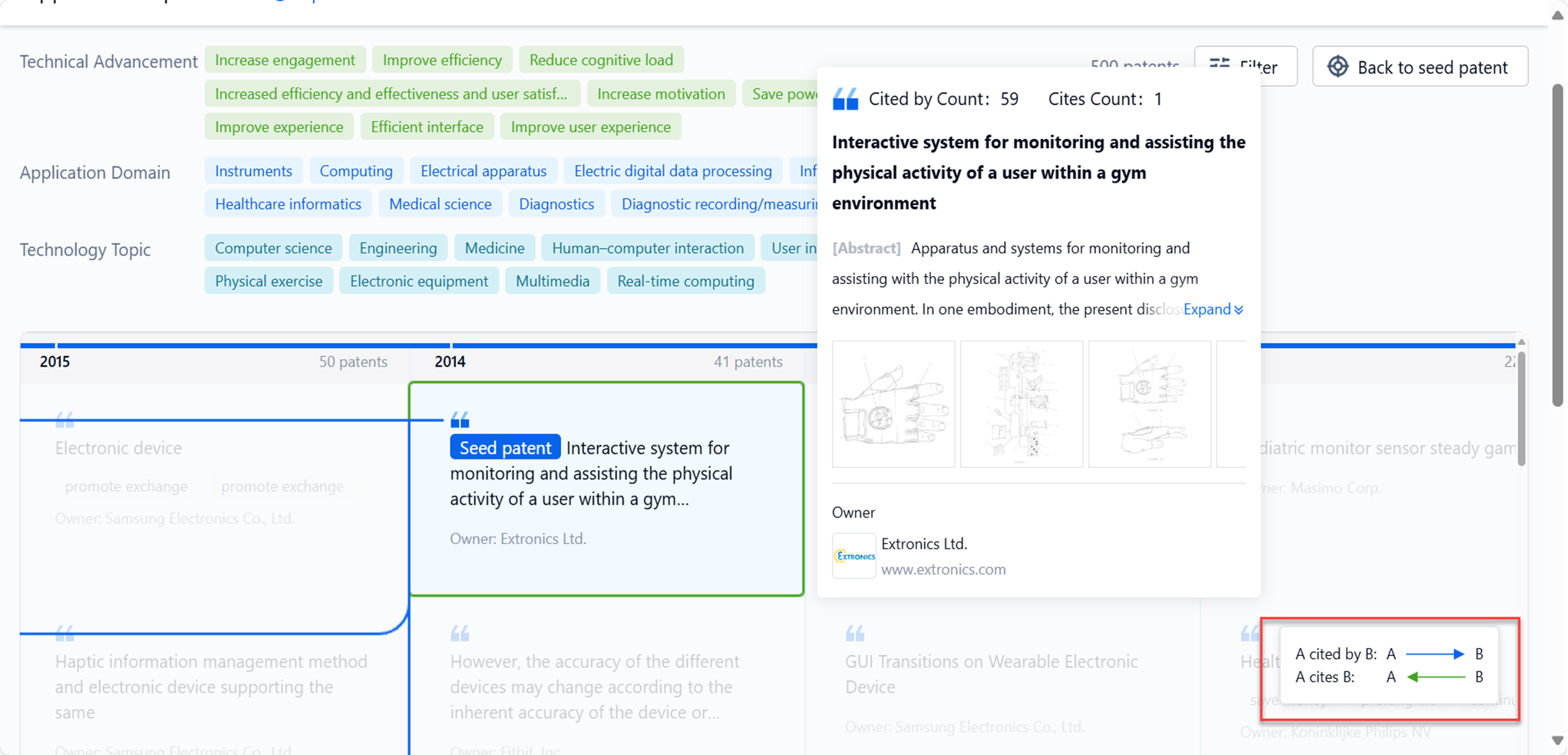Click the quote icon on the seed patent card

[460, 420]
